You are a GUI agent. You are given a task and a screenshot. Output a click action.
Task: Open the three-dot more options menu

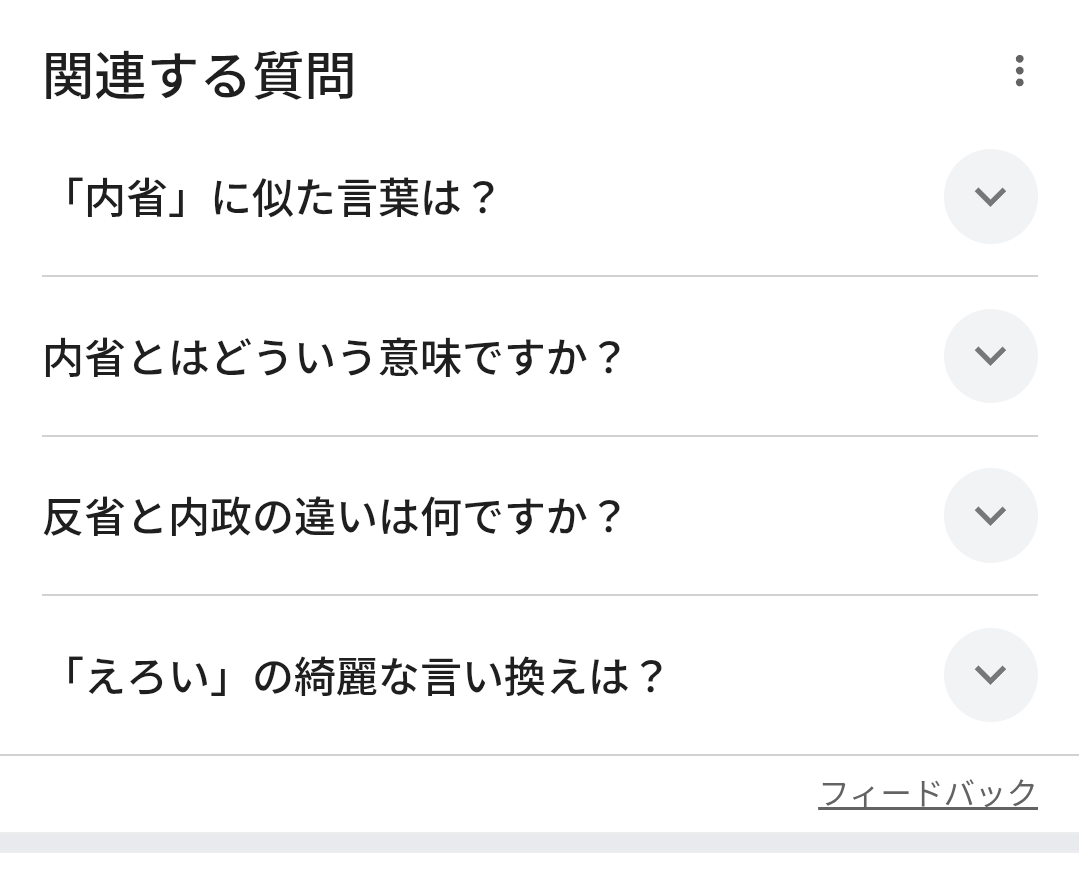(x=1019, y=71)
